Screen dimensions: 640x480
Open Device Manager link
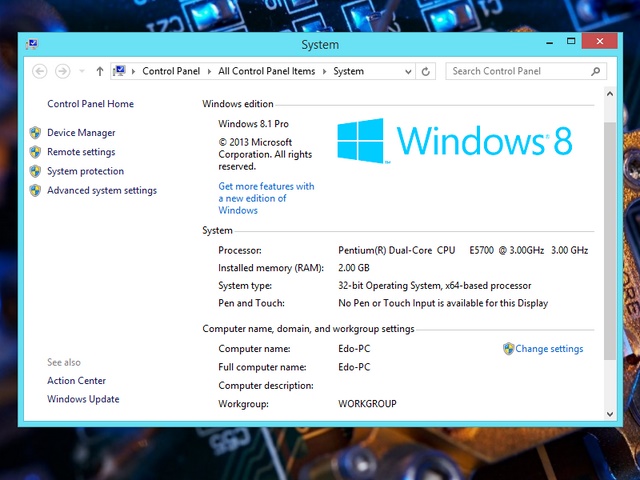(x=81, y=133)
